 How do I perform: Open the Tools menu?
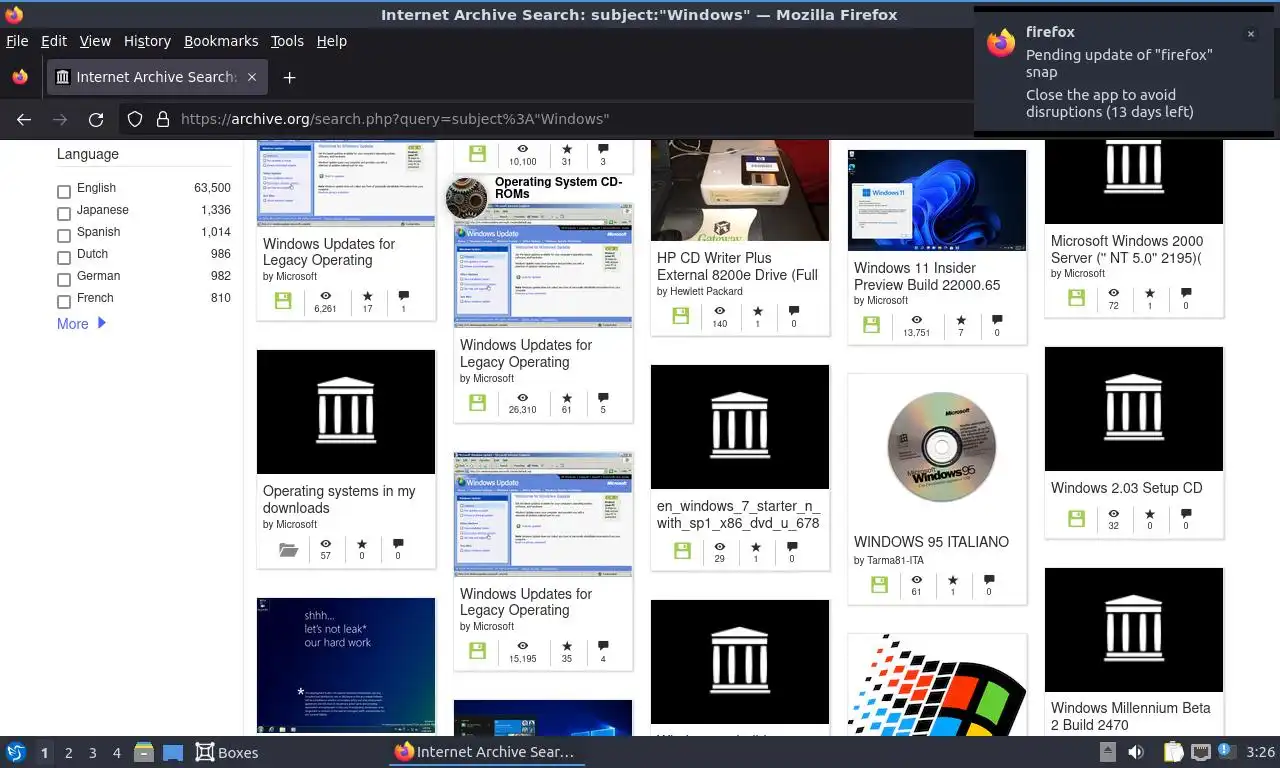tap(287, 41)
